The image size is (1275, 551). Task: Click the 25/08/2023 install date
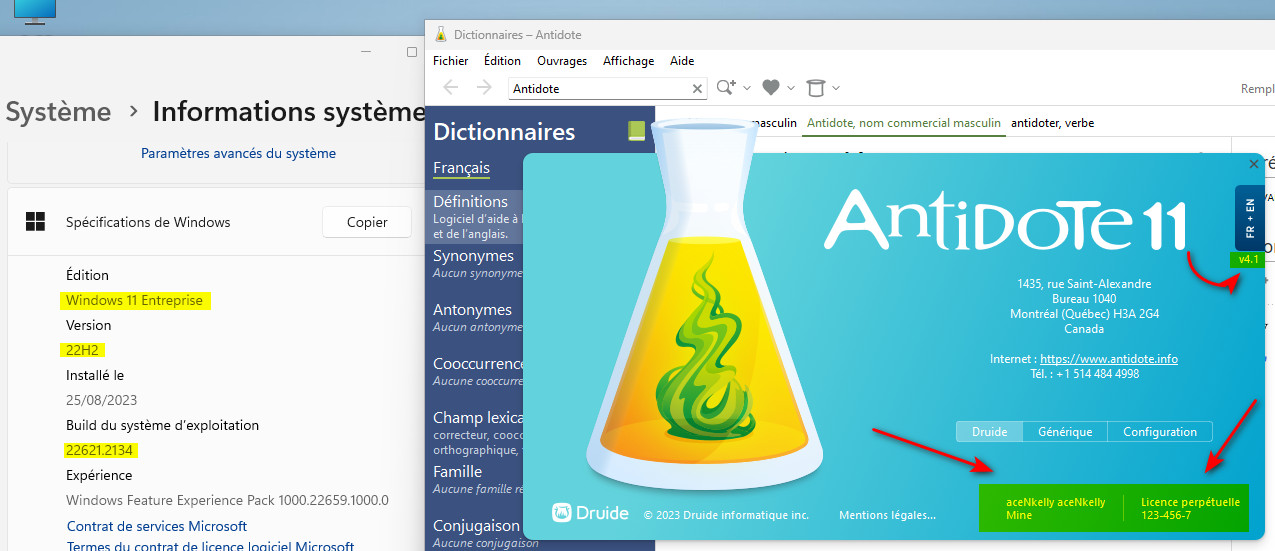pyautogui.click(x=101, y=400)
